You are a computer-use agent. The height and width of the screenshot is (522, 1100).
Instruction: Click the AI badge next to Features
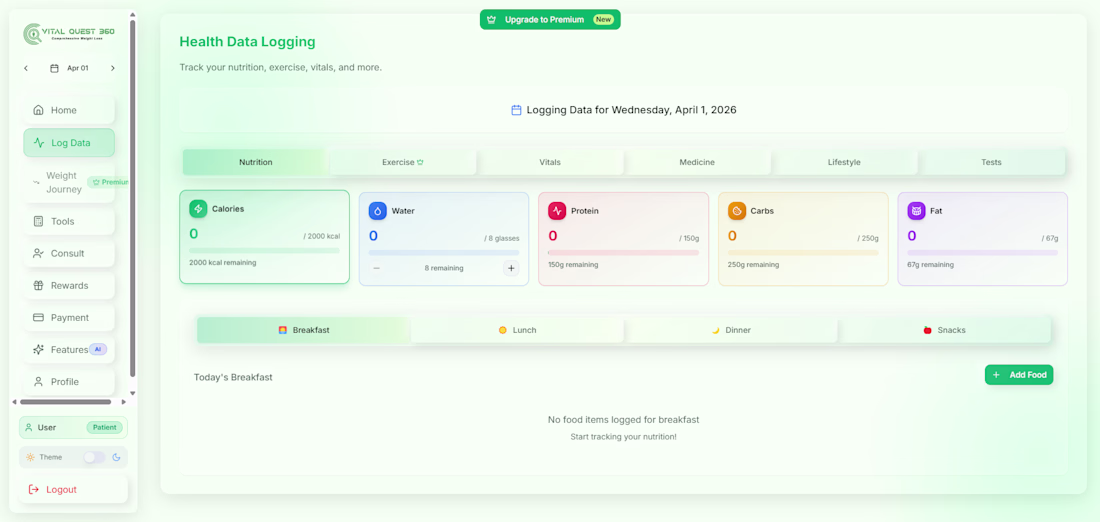[98, 349]
